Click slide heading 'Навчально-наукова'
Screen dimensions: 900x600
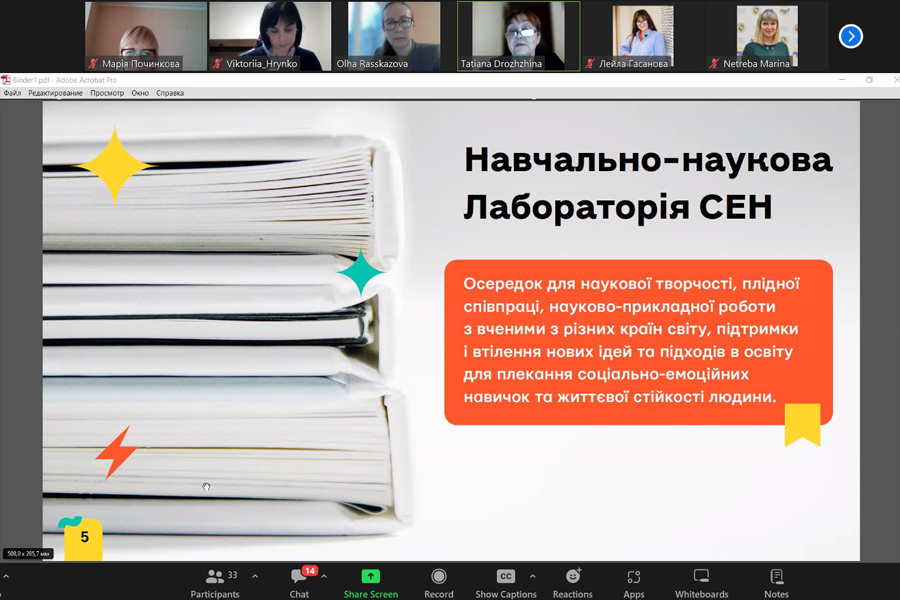648,160
